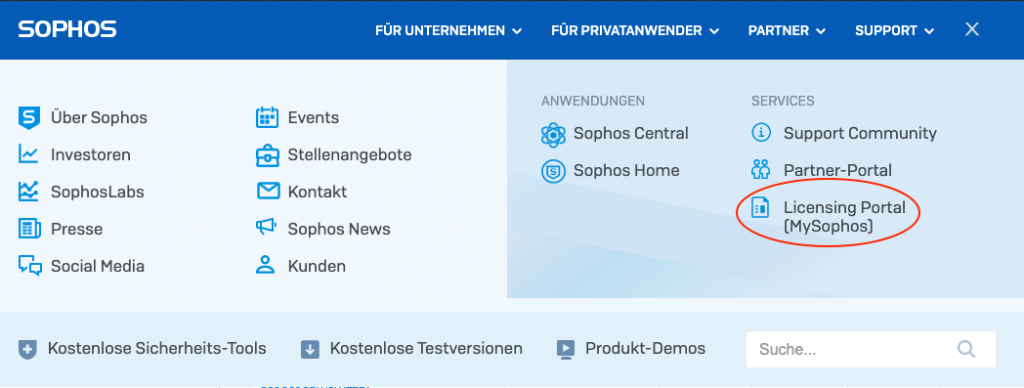Select the Events calendar icon
1024x388 pixels.
point(266,118)
